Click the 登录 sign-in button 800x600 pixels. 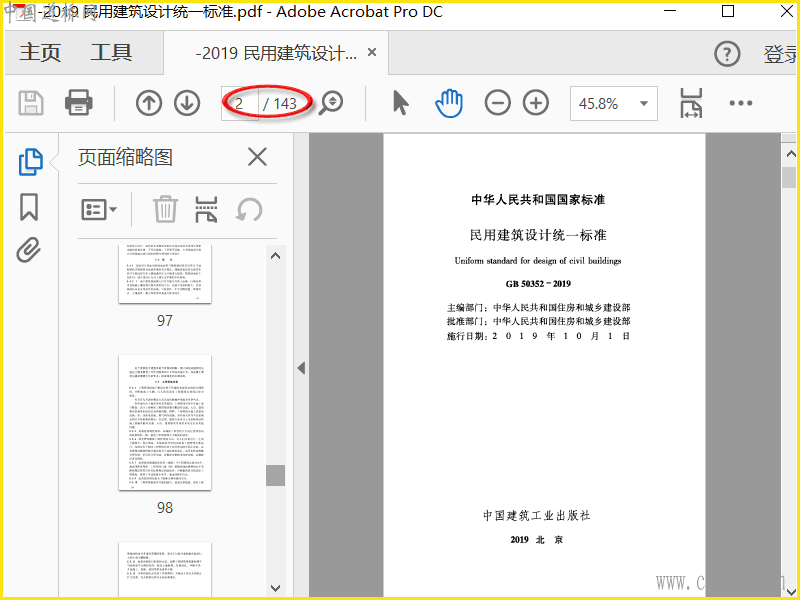(x=781, y=54)
